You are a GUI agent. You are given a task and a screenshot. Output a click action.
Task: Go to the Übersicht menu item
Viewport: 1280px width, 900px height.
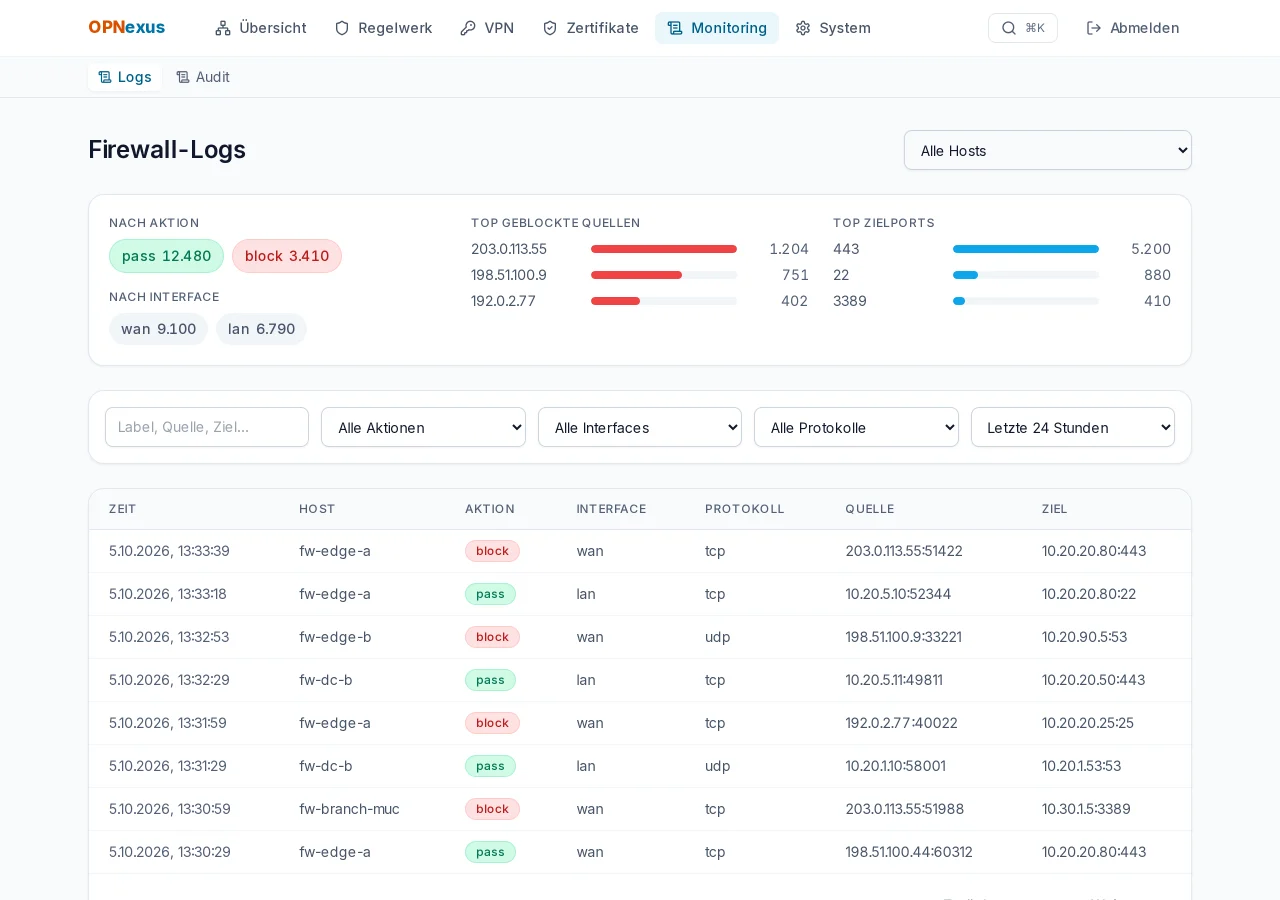click(x=261, y=28)
